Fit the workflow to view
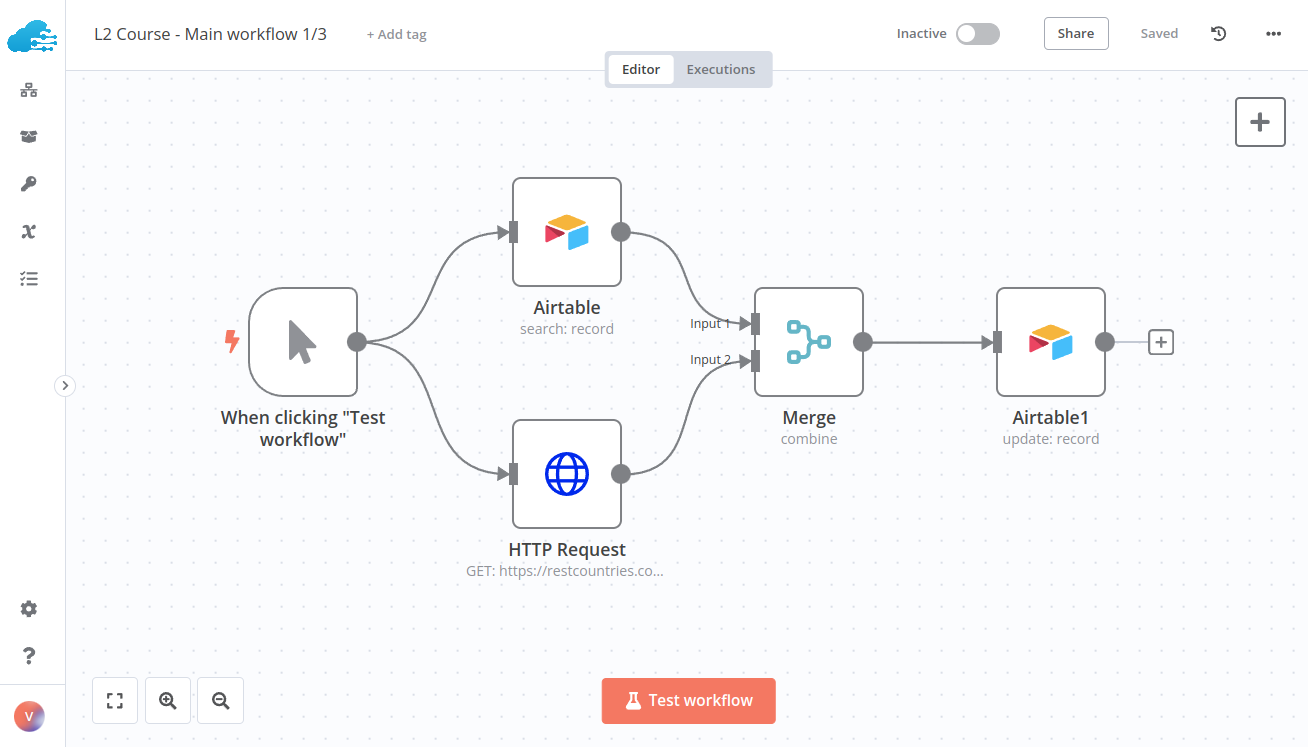Screen dimensions: 1308x747 pos(114,700)
